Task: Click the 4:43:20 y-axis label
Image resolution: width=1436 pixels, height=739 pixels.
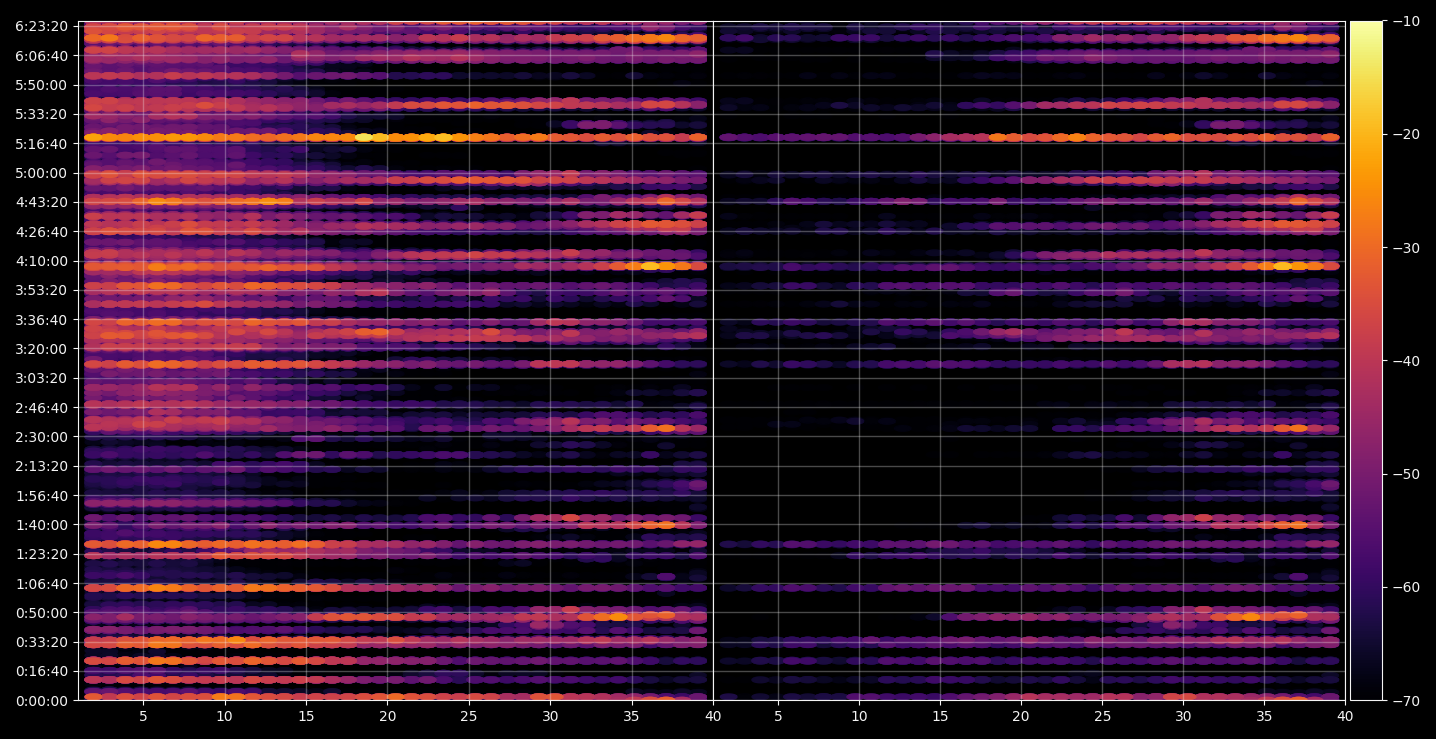Action: point(41,202)
